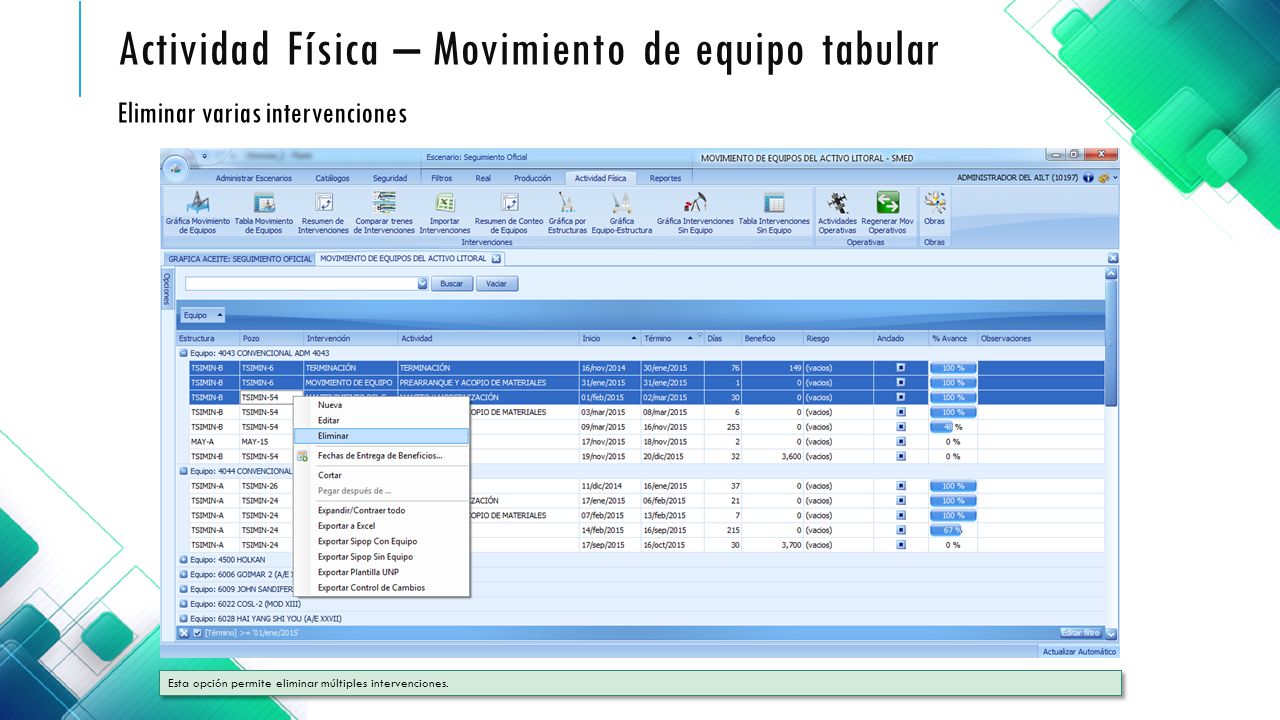Toggle Anclado checkbox for MAY-15 row
Image resolution: width=1280 pixels, height=720 pixels.
[x=901, y=442]
